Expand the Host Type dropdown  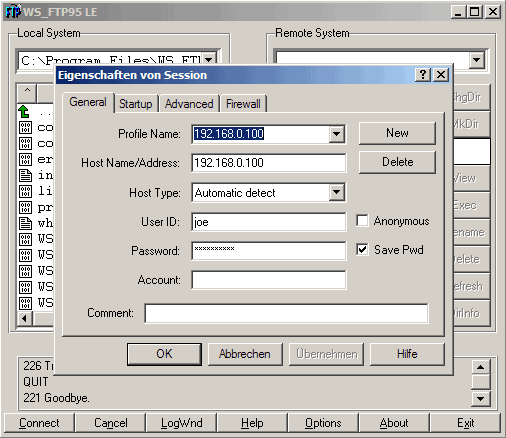337,192
